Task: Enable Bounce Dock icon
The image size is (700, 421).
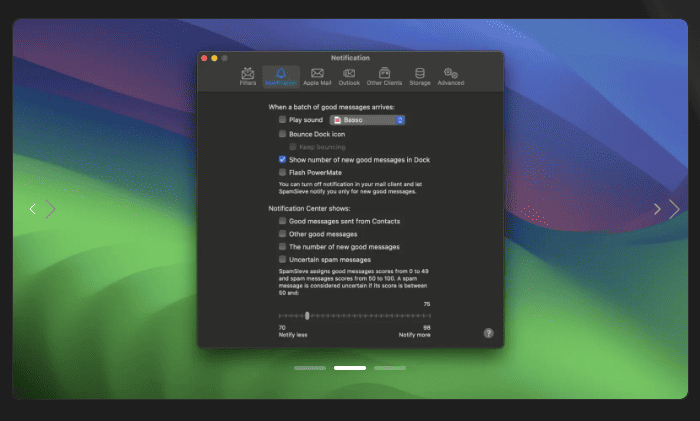Action: 282,133
